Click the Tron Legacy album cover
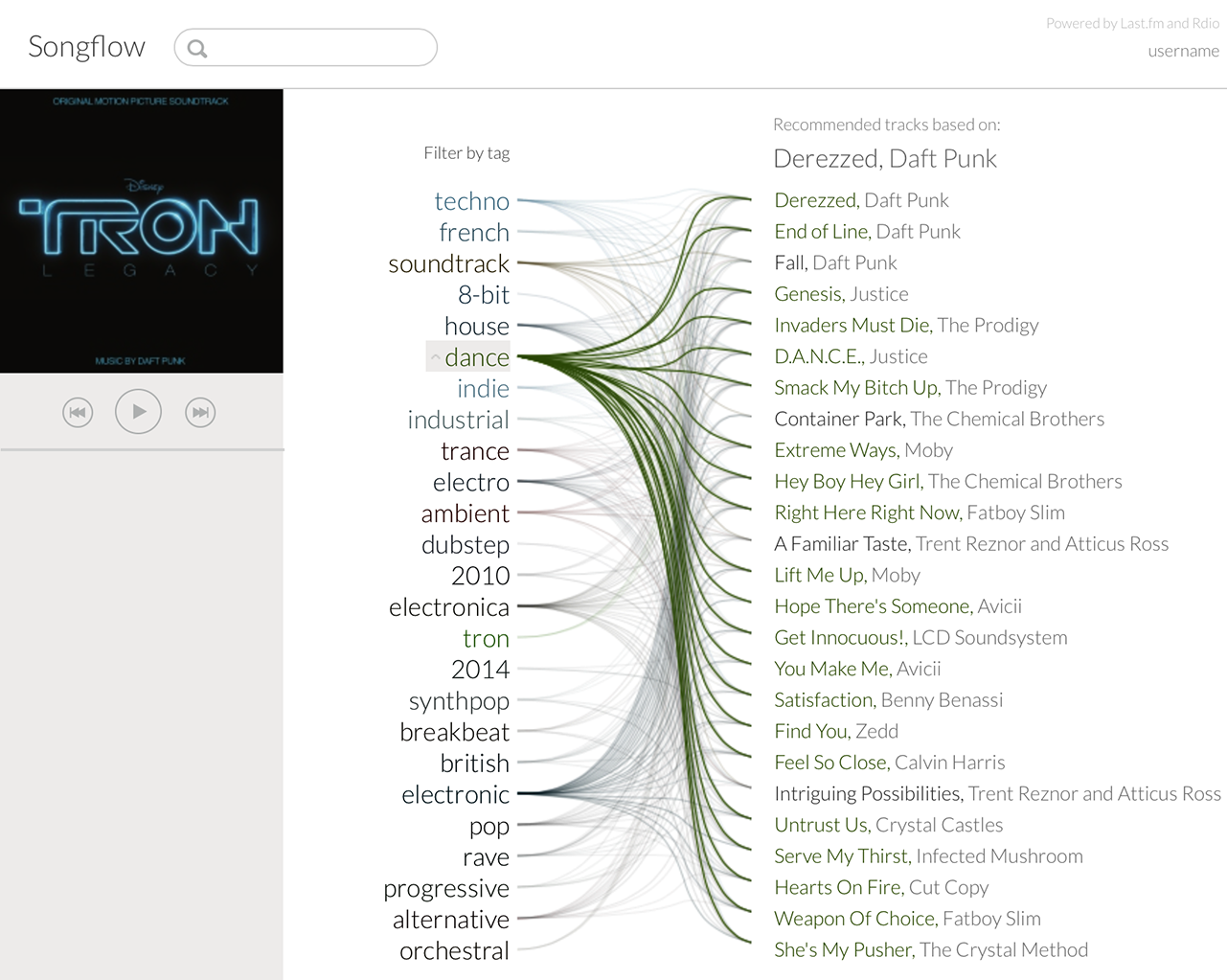 coord(142,231)
